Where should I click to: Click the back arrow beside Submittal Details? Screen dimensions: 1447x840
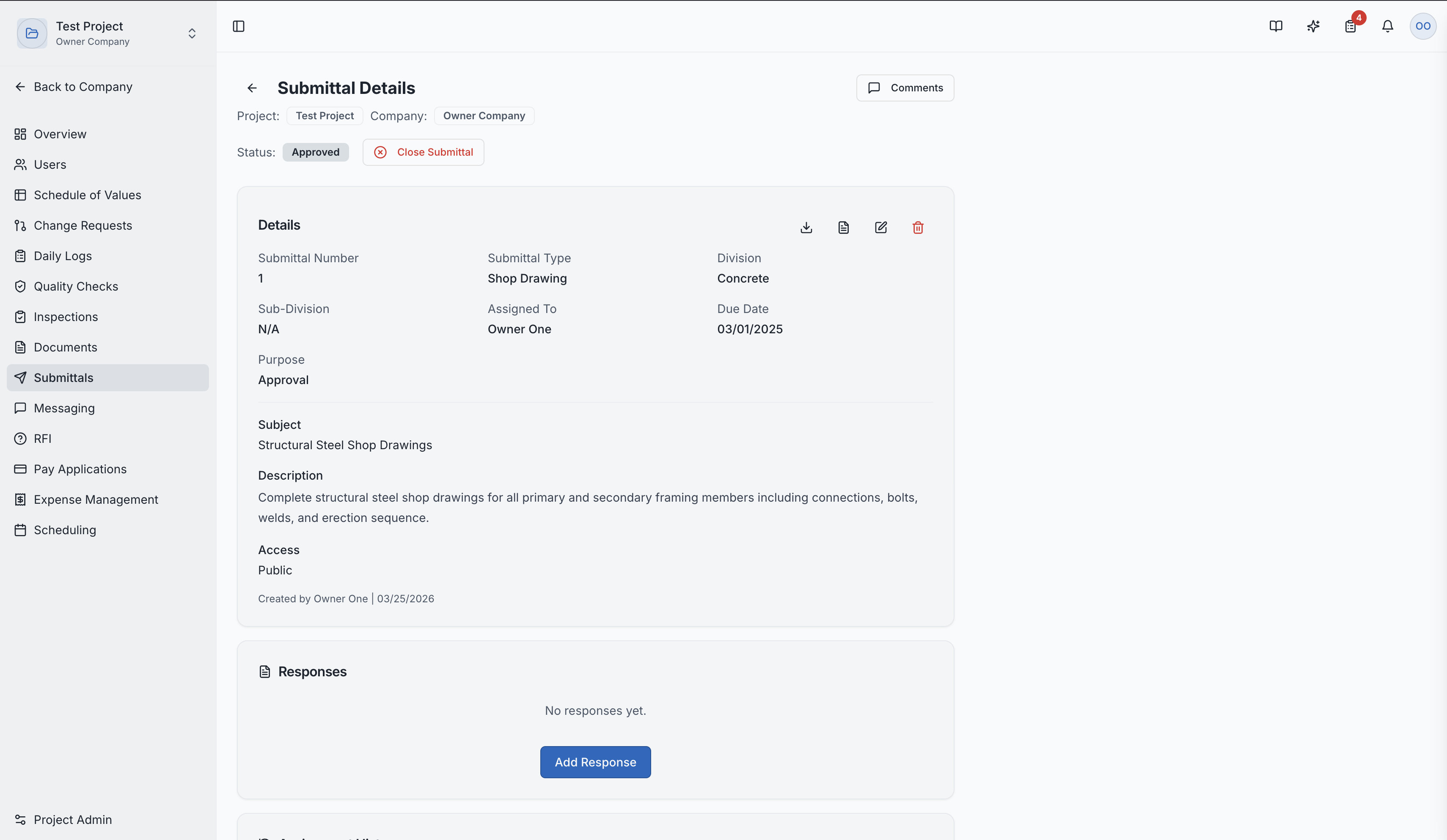[x=252, y=88]
